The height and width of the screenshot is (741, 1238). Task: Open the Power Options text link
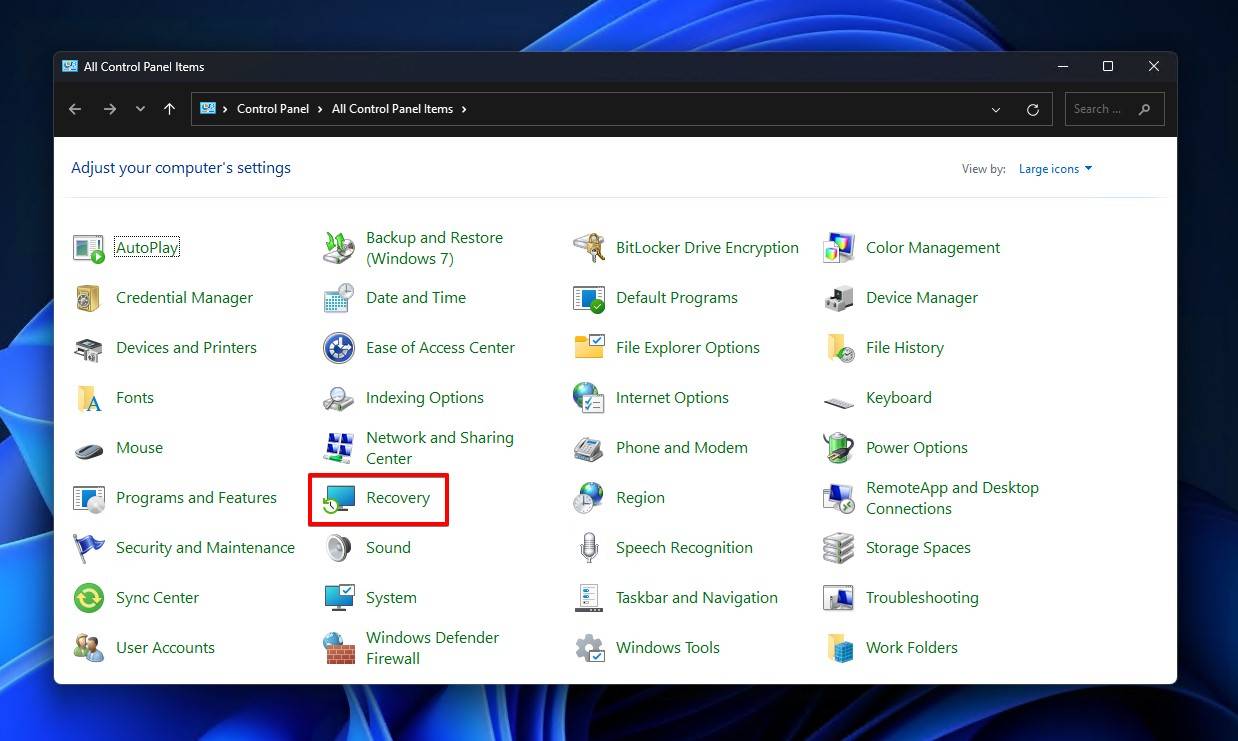[917, 448]
